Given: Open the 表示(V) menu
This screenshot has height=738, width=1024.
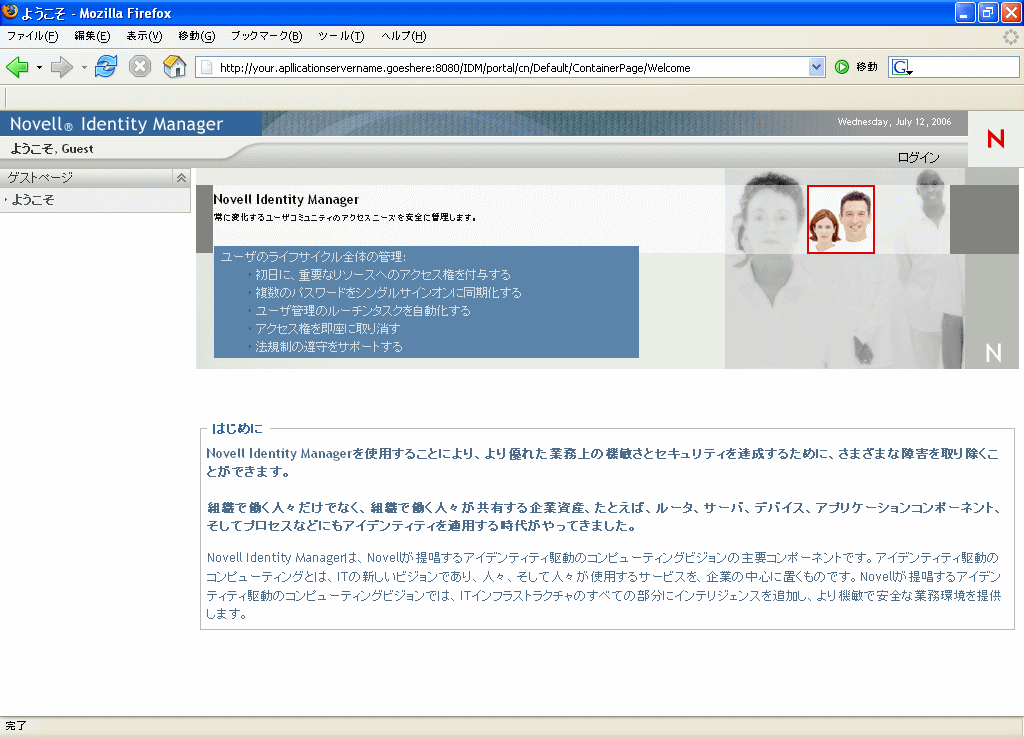Looking at the screenshot, I should point(144,36).
